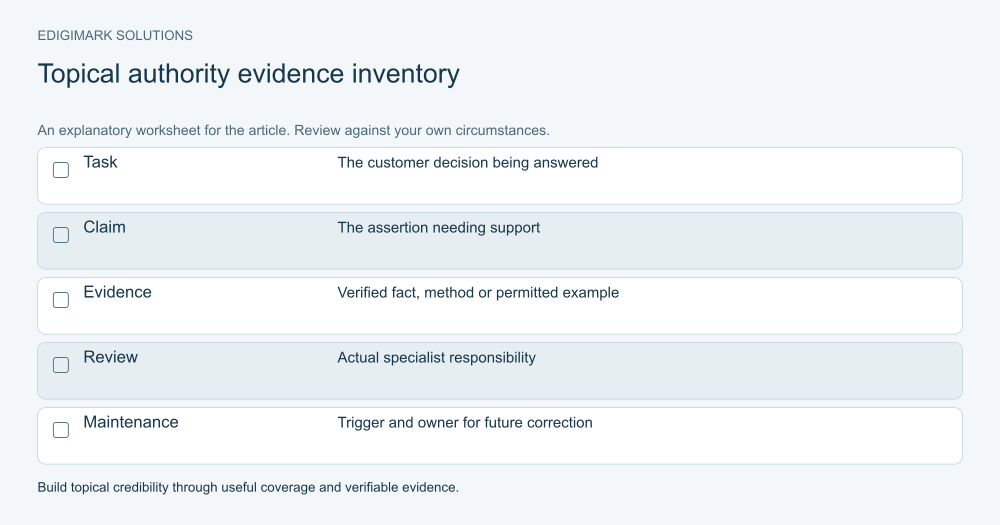Screen dimensions: 1000x525
Task: Click the 'EDIGIMARK SOLUTIONS' header text
Action: coord(115,36)
